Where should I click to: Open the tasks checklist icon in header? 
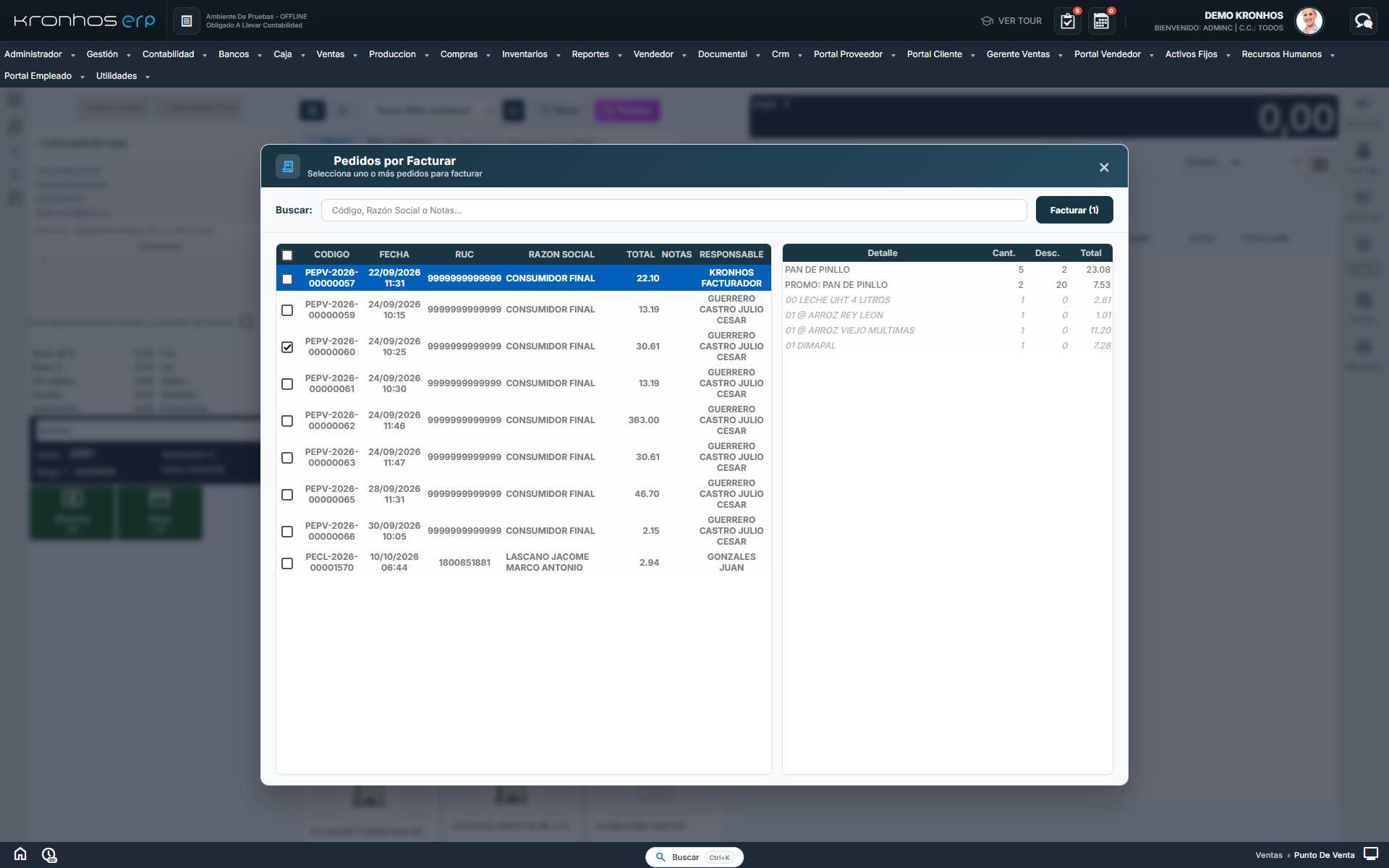coord(1068,21)
